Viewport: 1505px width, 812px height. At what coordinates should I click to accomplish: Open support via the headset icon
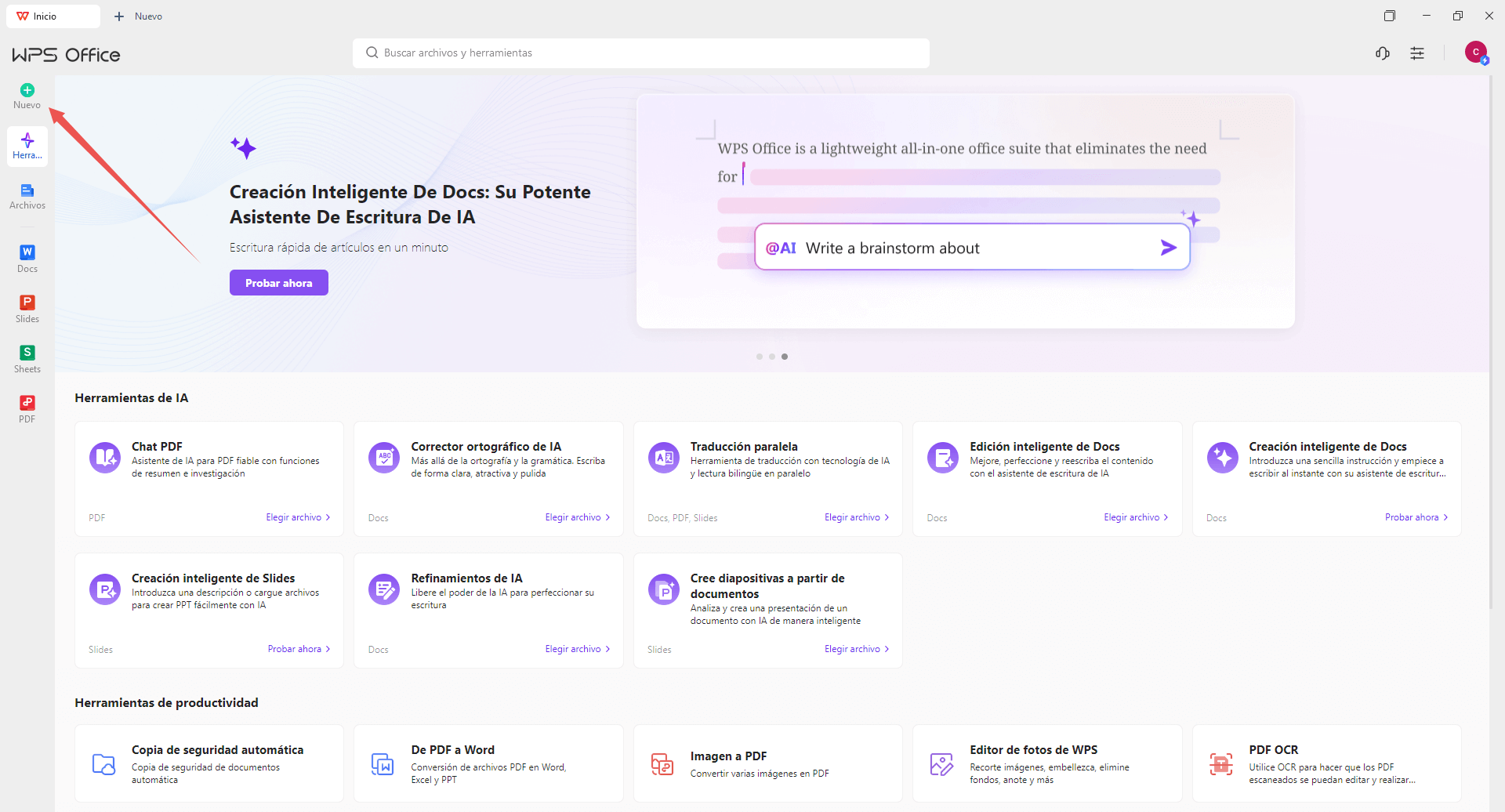tap(1383, 53)
